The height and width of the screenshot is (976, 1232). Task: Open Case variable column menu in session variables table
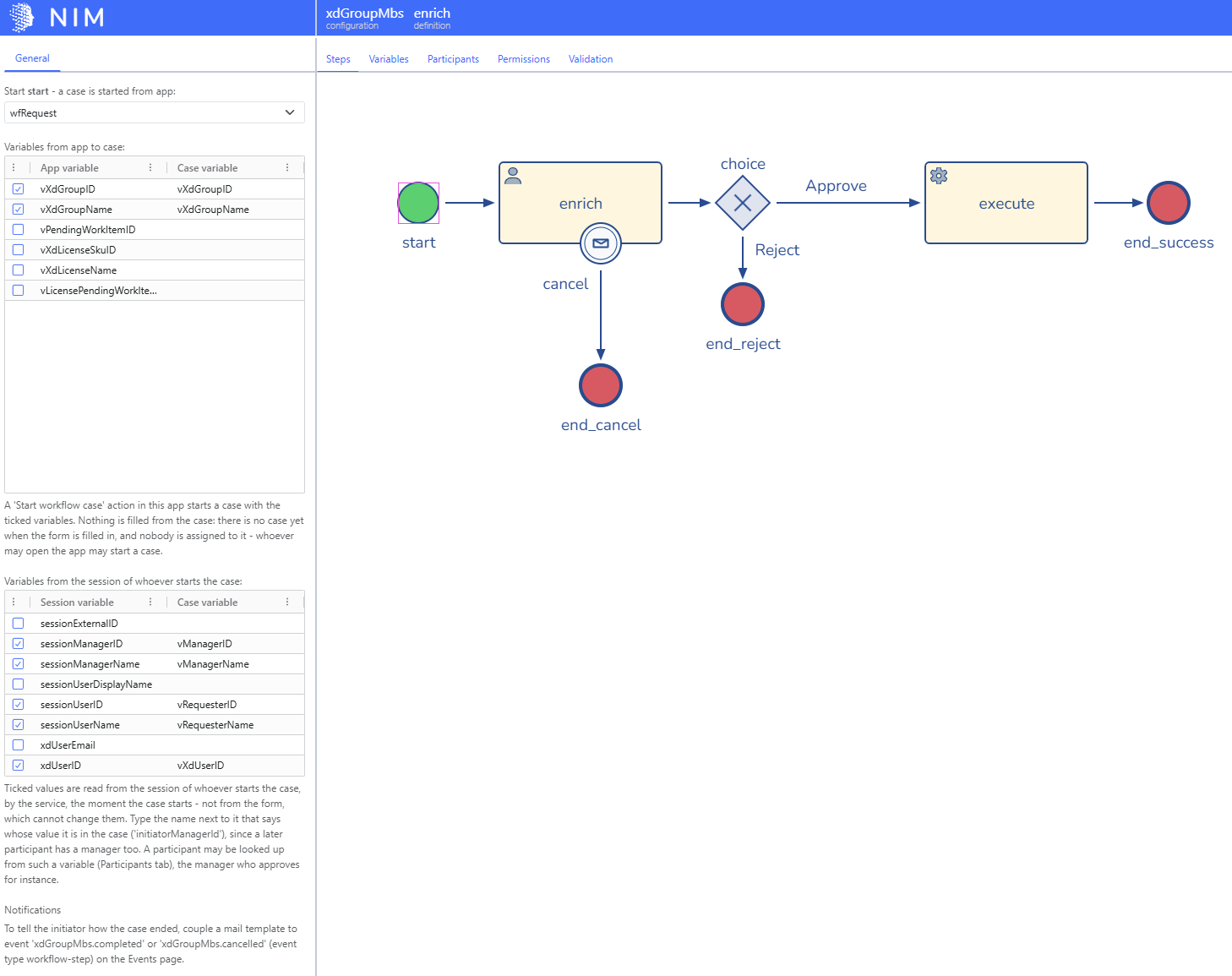(x=287, y=602)
